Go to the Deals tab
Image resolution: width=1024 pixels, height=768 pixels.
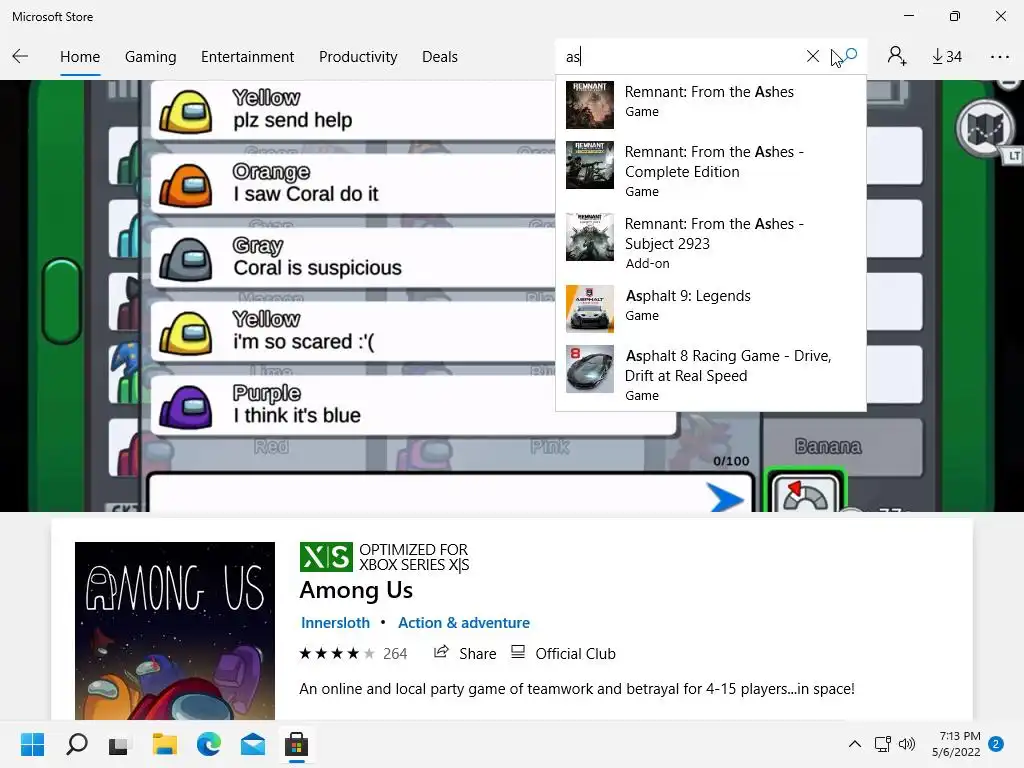click(x=440, y=57)
